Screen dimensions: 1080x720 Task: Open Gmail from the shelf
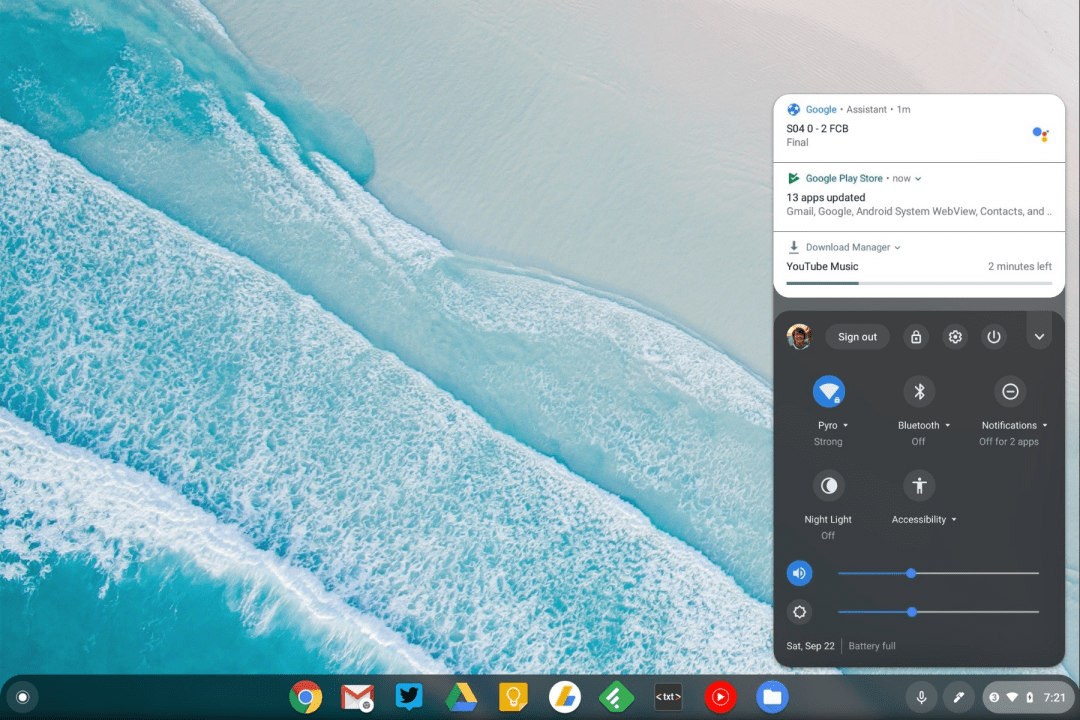357,697
